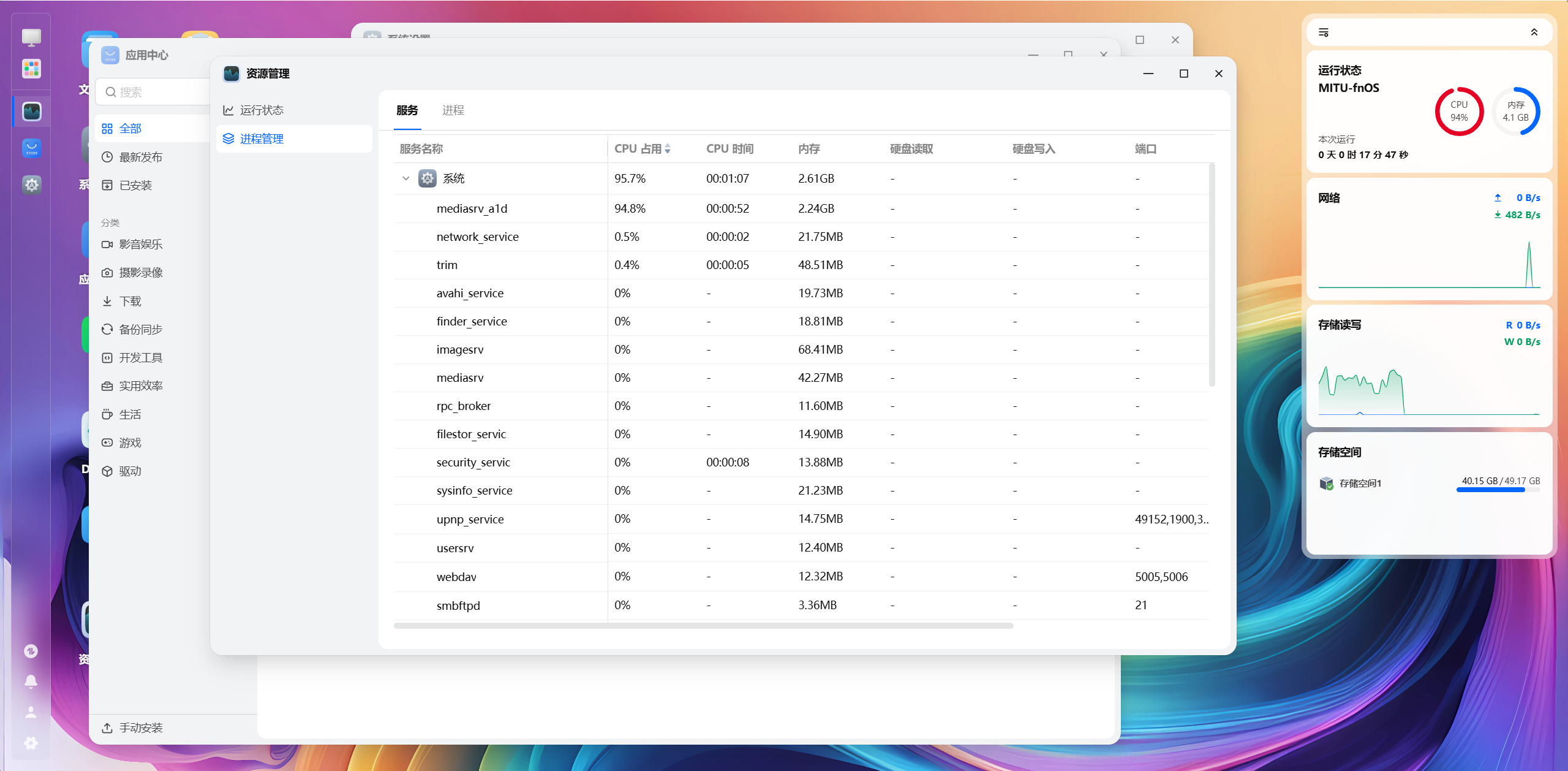Click the user account icon in dock

click(x=31, y=712)
